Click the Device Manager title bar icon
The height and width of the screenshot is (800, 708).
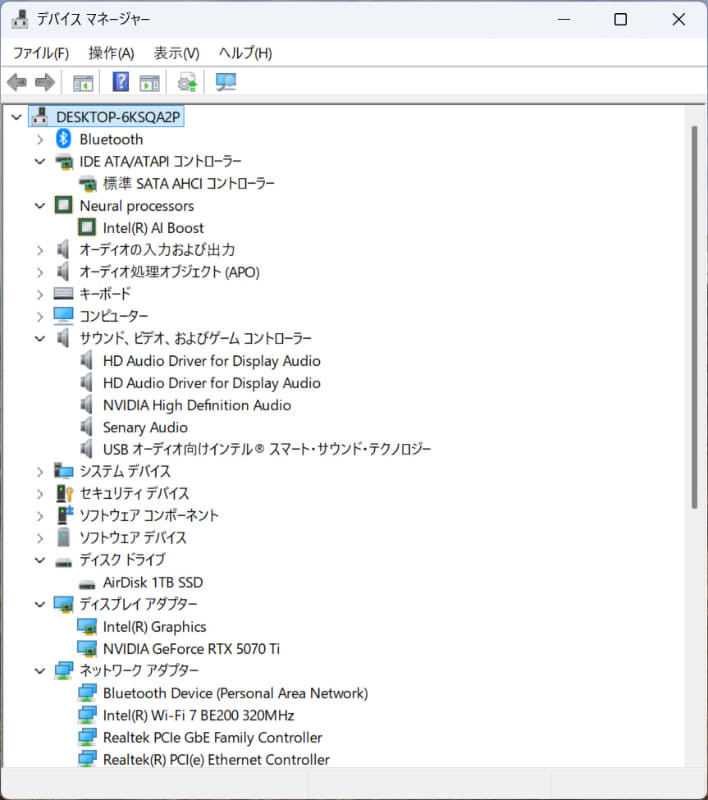point(20,19)
